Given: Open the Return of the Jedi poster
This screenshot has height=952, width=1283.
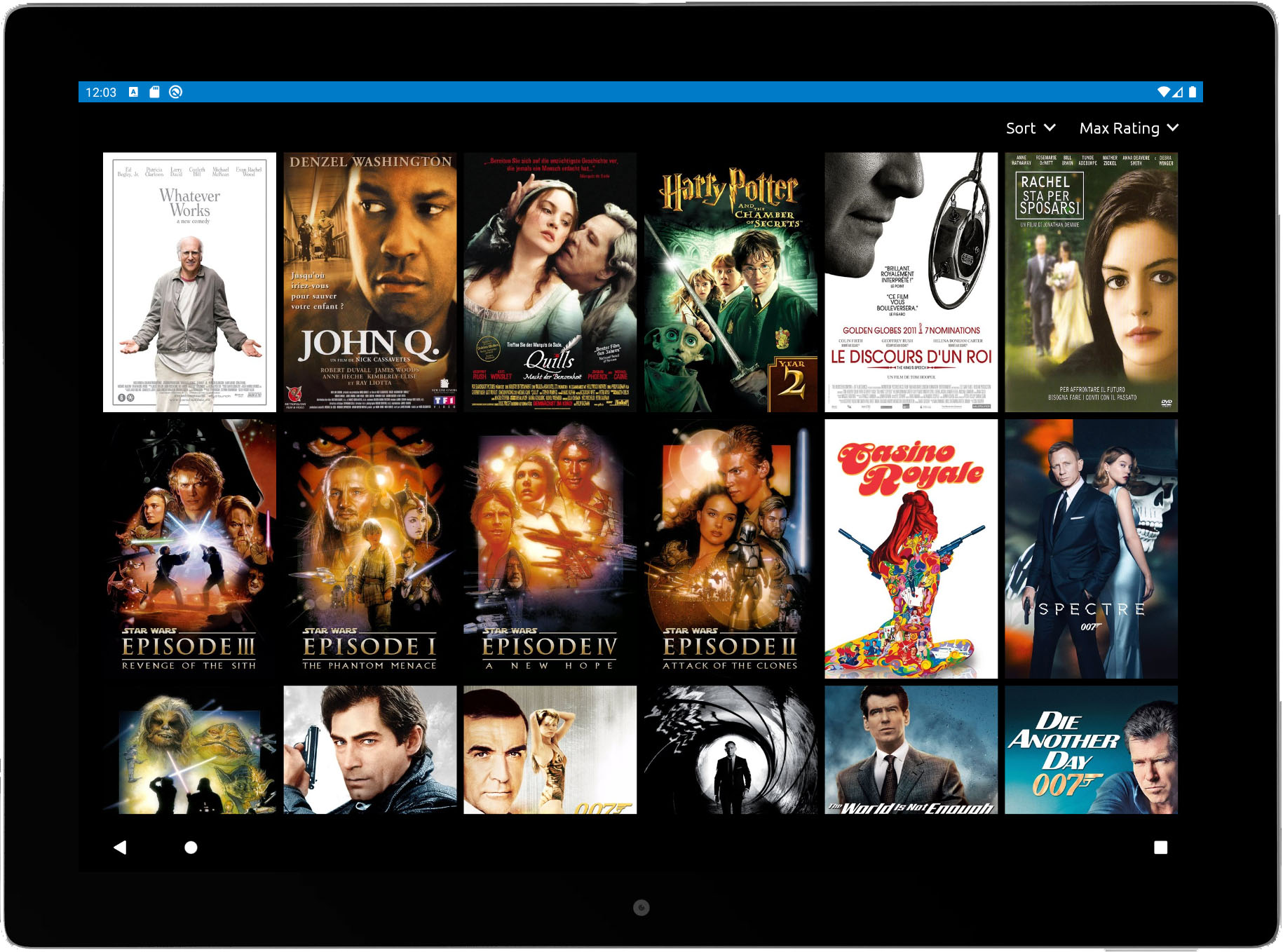Looking at the screenshot, I should coord(189,750).
